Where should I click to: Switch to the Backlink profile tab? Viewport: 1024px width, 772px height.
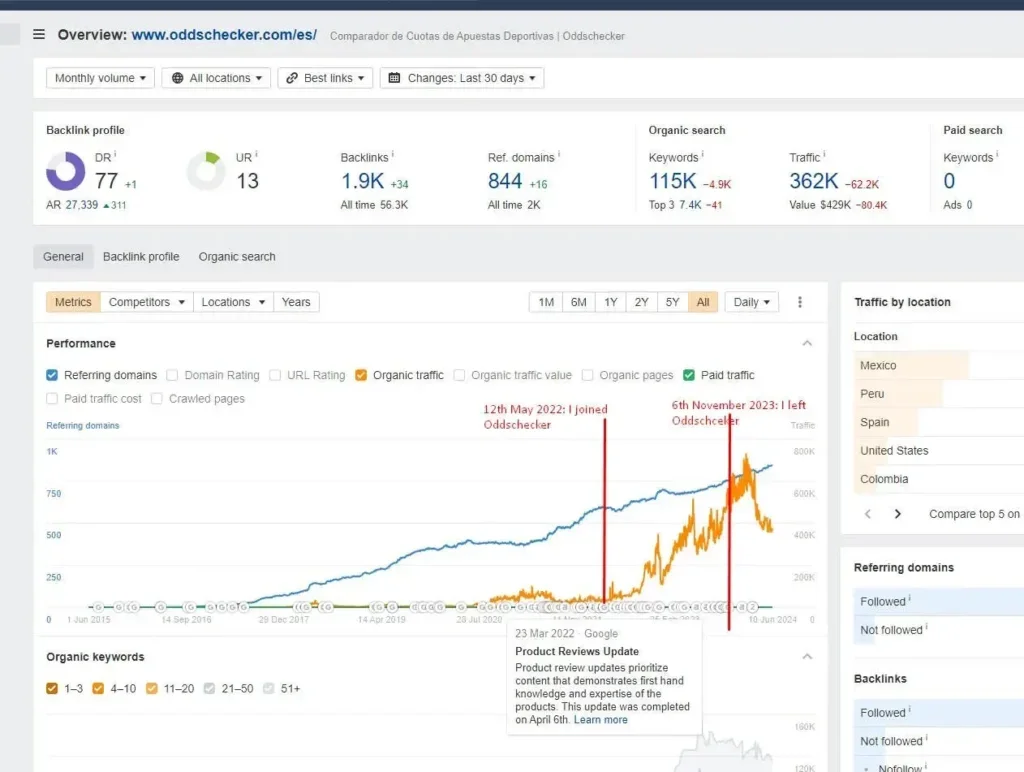141,257
